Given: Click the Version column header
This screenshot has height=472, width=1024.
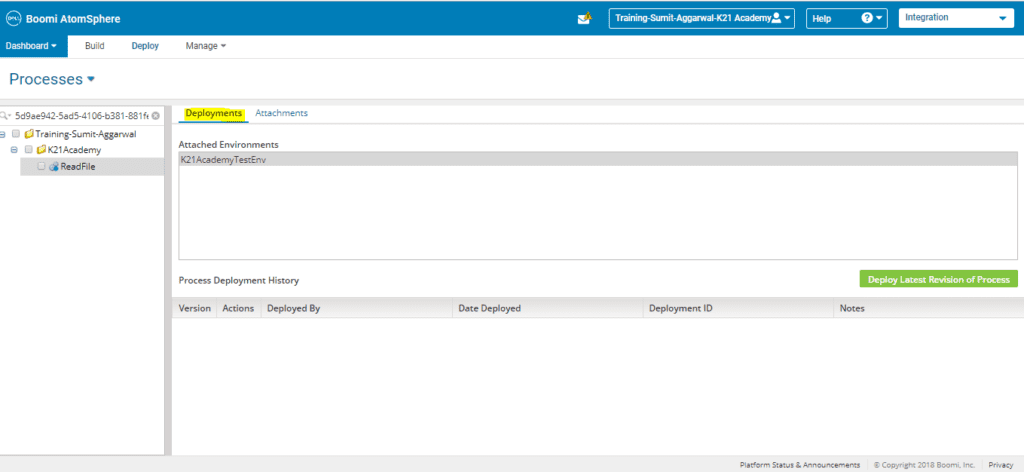Looking at the screenshot, I should [x=195, y=308].
